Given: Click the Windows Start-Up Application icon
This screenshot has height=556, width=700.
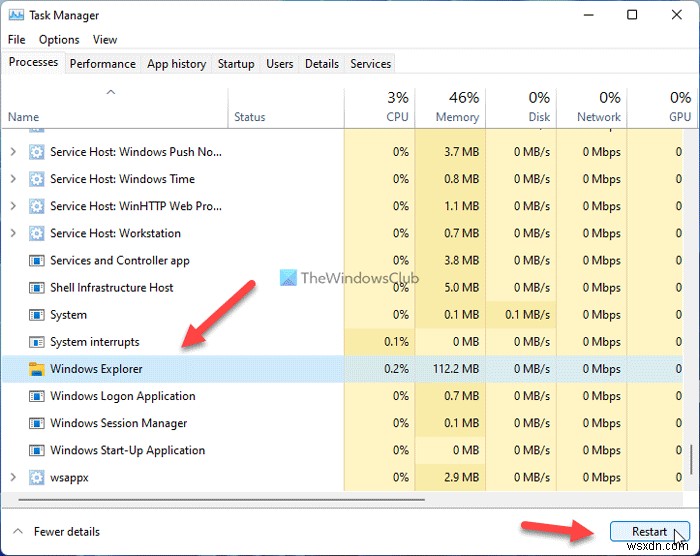Looking at the screenshot, I should [37, 450].
